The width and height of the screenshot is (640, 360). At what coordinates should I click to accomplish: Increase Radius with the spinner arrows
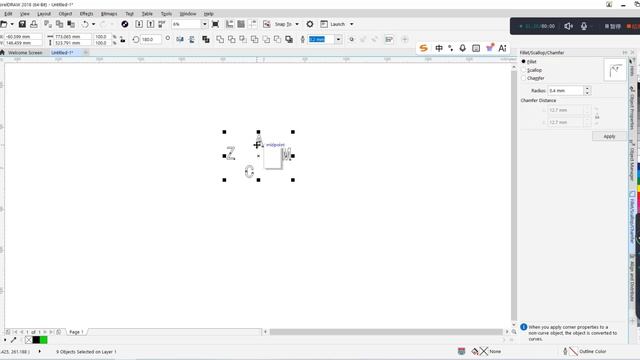pos(587,89)
